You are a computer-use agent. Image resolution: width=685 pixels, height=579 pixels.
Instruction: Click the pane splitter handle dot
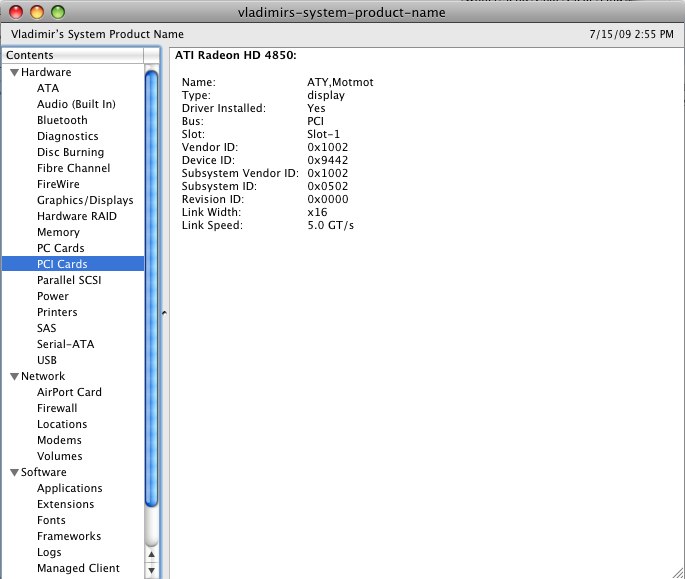point(164,313)
